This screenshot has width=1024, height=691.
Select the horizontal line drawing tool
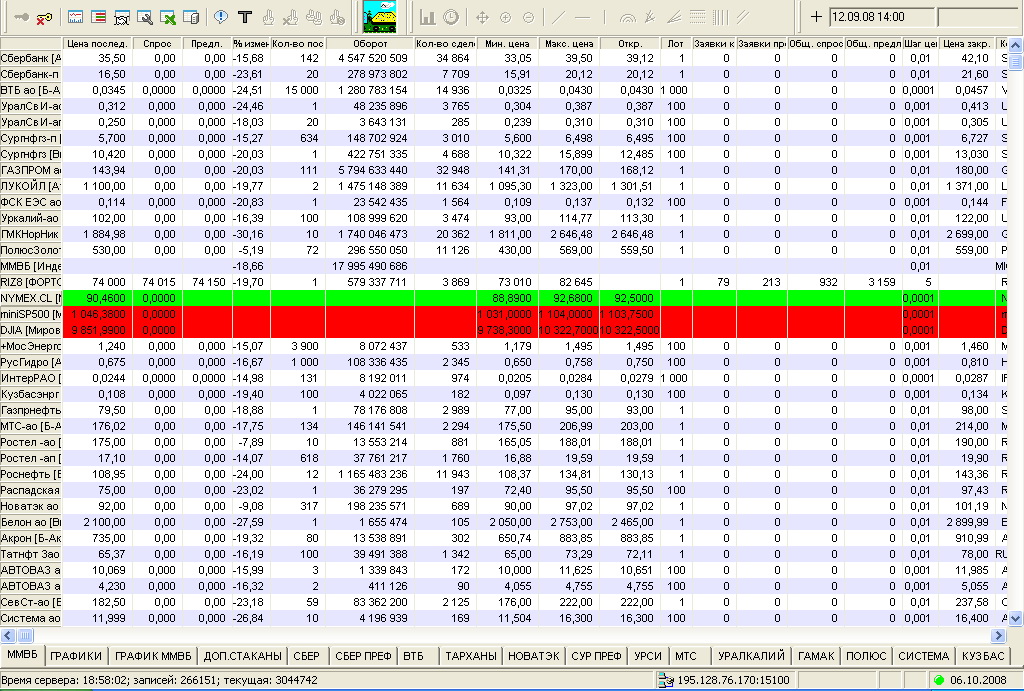[x=583, y=18]
